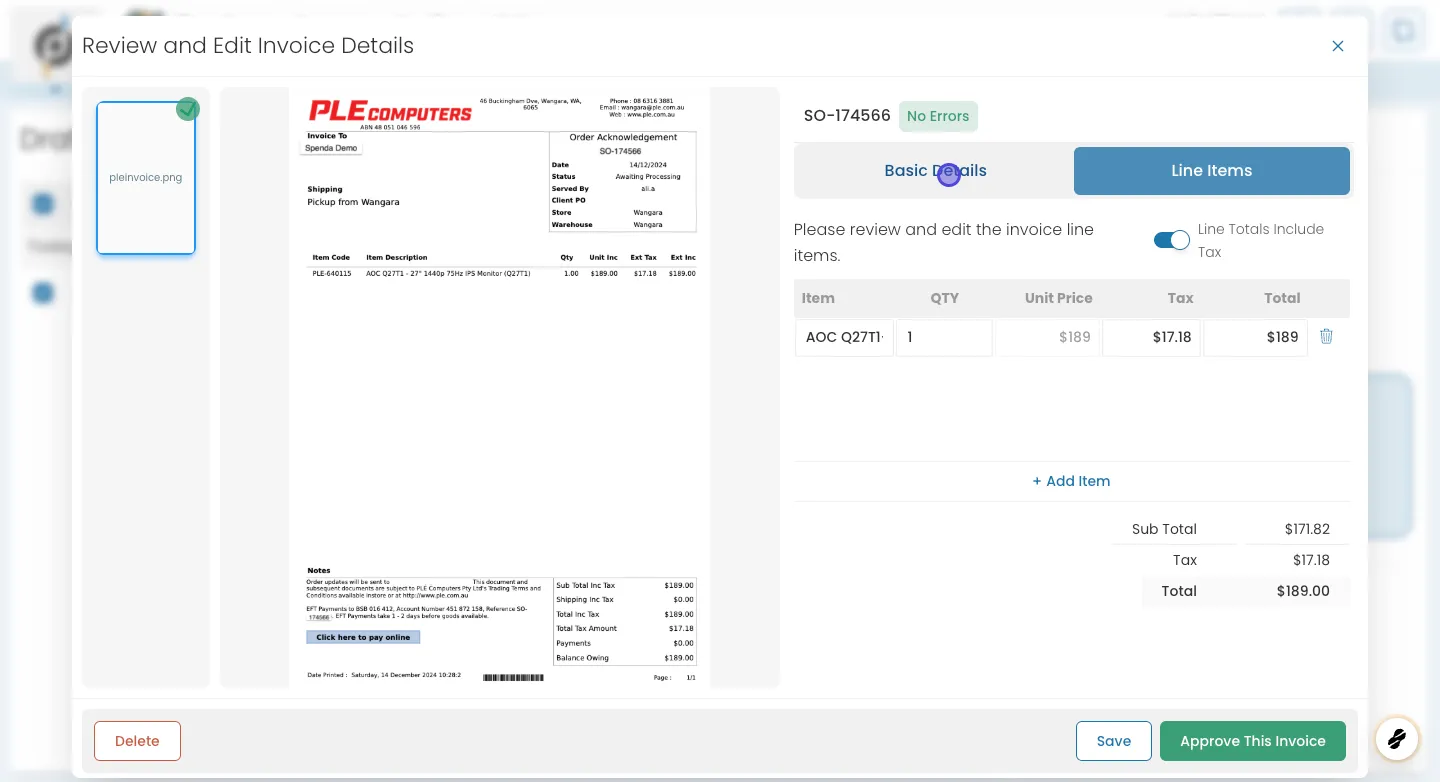Click the Total value $189.00
Screen dimensions: 1440x782
[1303, 591]
